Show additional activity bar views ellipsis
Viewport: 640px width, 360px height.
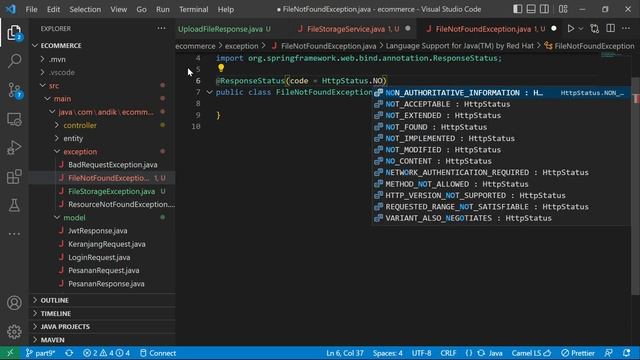[x=14, y=234]
